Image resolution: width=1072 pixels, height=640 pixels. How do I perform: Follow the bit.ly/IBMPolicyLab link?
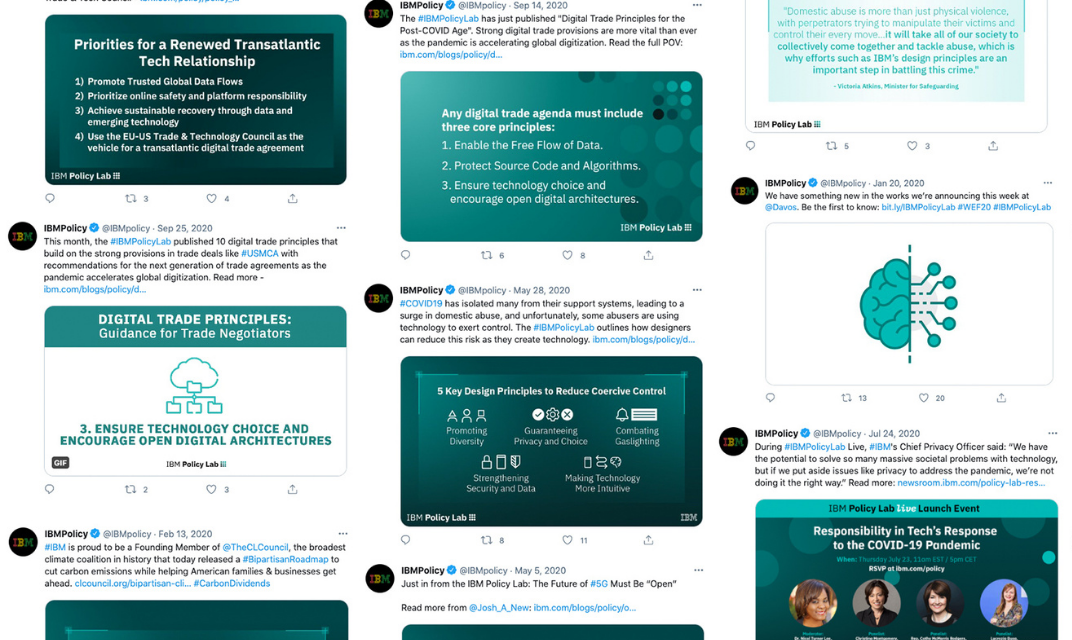[x=917, y=207]
